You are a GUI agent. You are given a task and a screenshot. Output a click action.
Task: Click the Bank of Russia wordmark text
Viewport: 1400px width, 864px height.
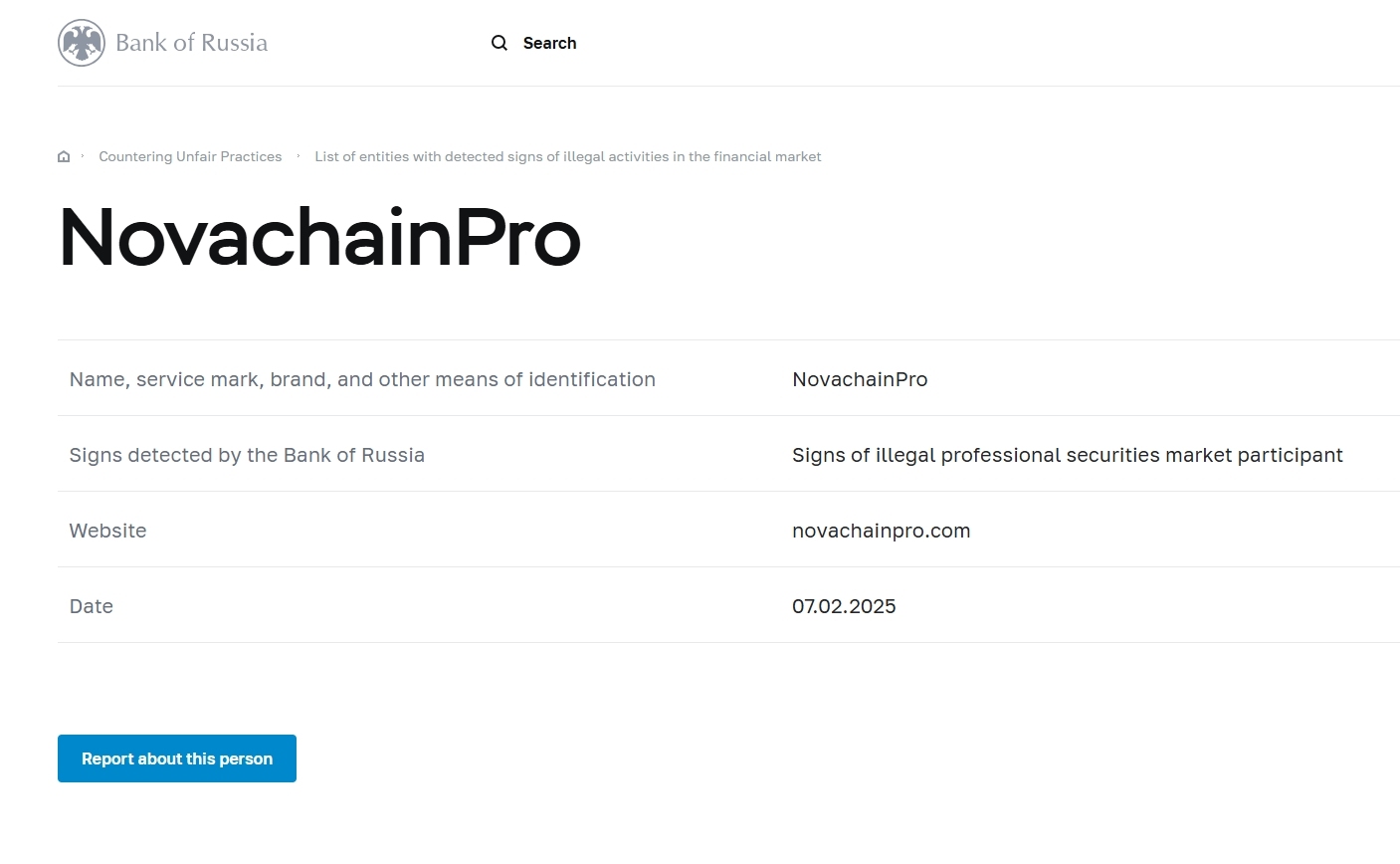point(191,43)
